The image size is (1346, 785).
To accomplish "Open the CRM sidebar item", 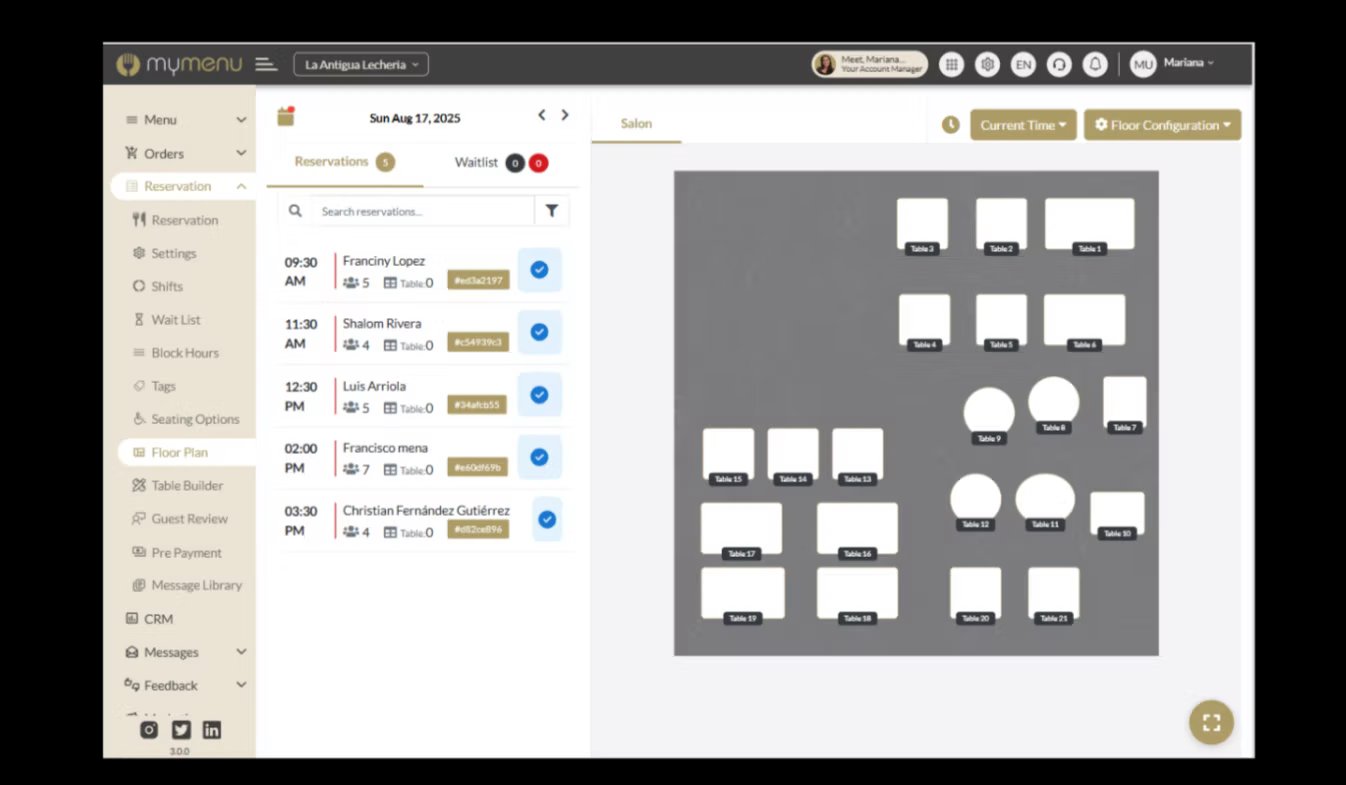I will coord(158,619).
